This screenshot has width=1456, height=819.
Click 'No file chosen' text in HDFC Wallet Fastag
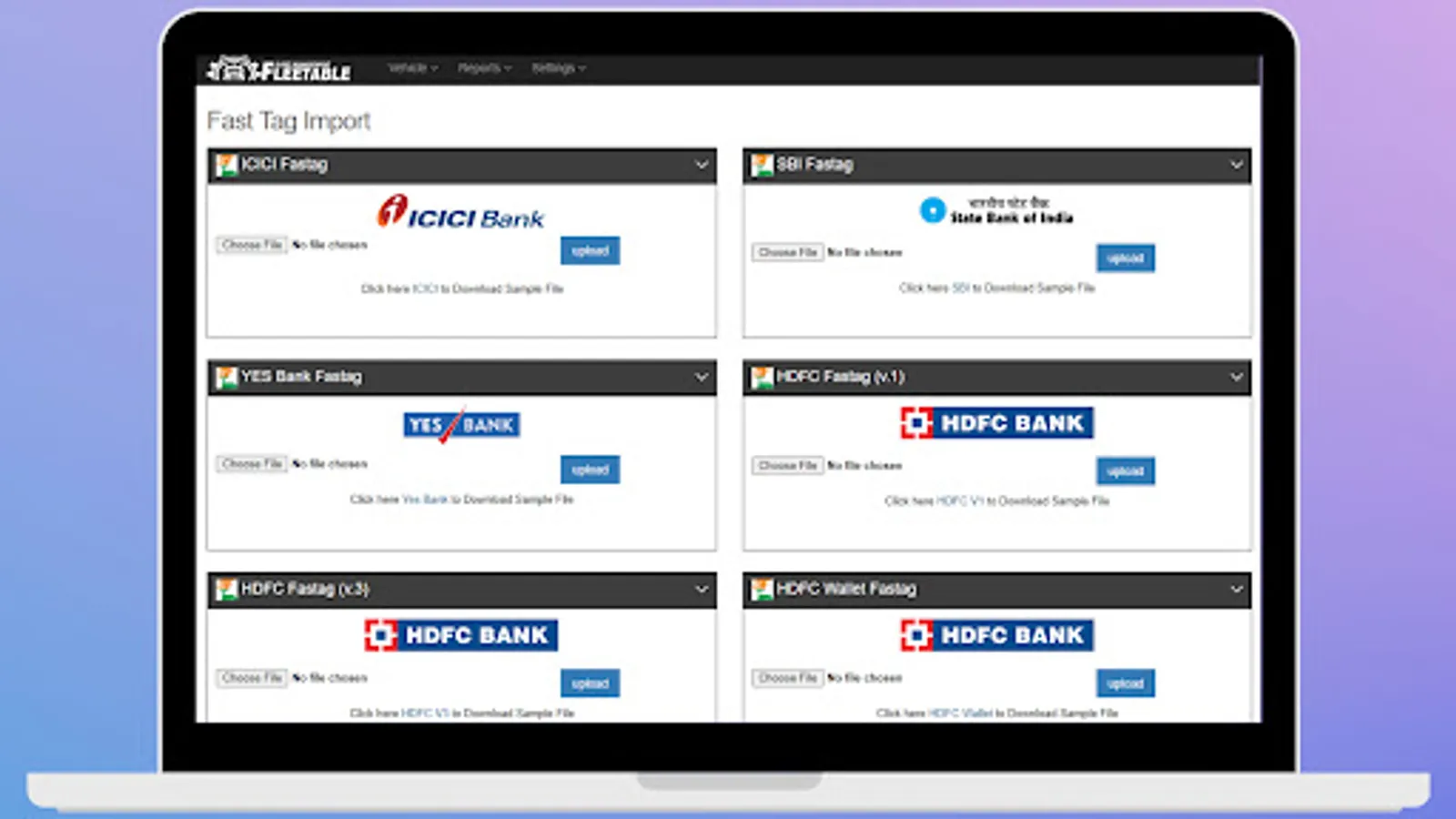point(864,678)
